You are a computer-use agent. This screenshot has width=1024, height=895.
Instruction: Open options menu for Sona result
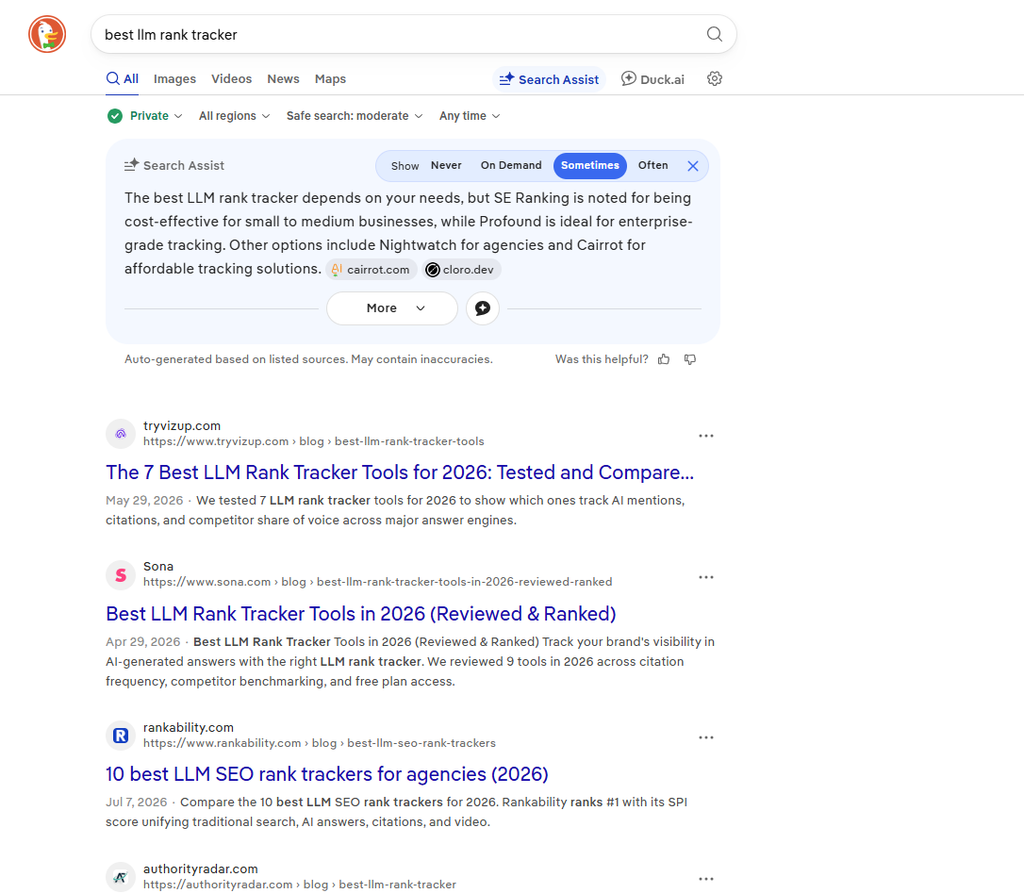tap(706, 578)
